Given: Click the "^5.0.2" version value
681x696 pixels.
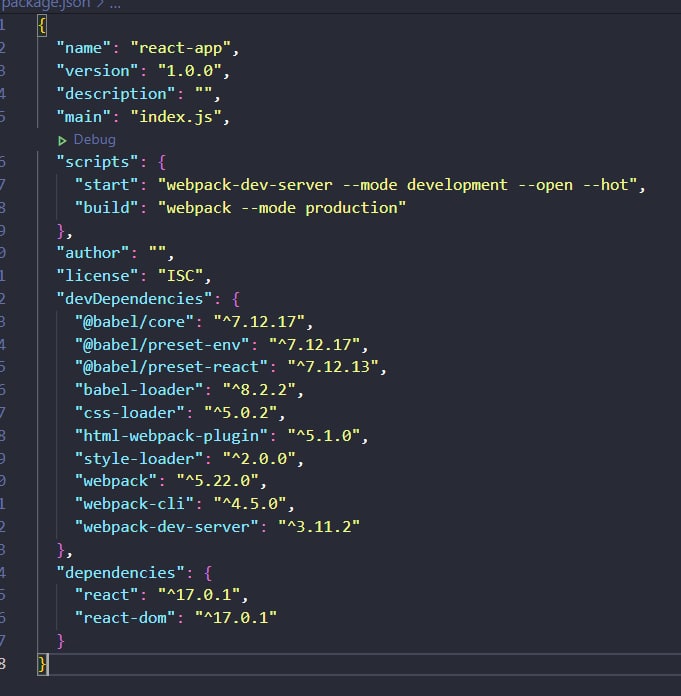Looking at the screenshot, I should pyautogui.click(x=241, y=413).
